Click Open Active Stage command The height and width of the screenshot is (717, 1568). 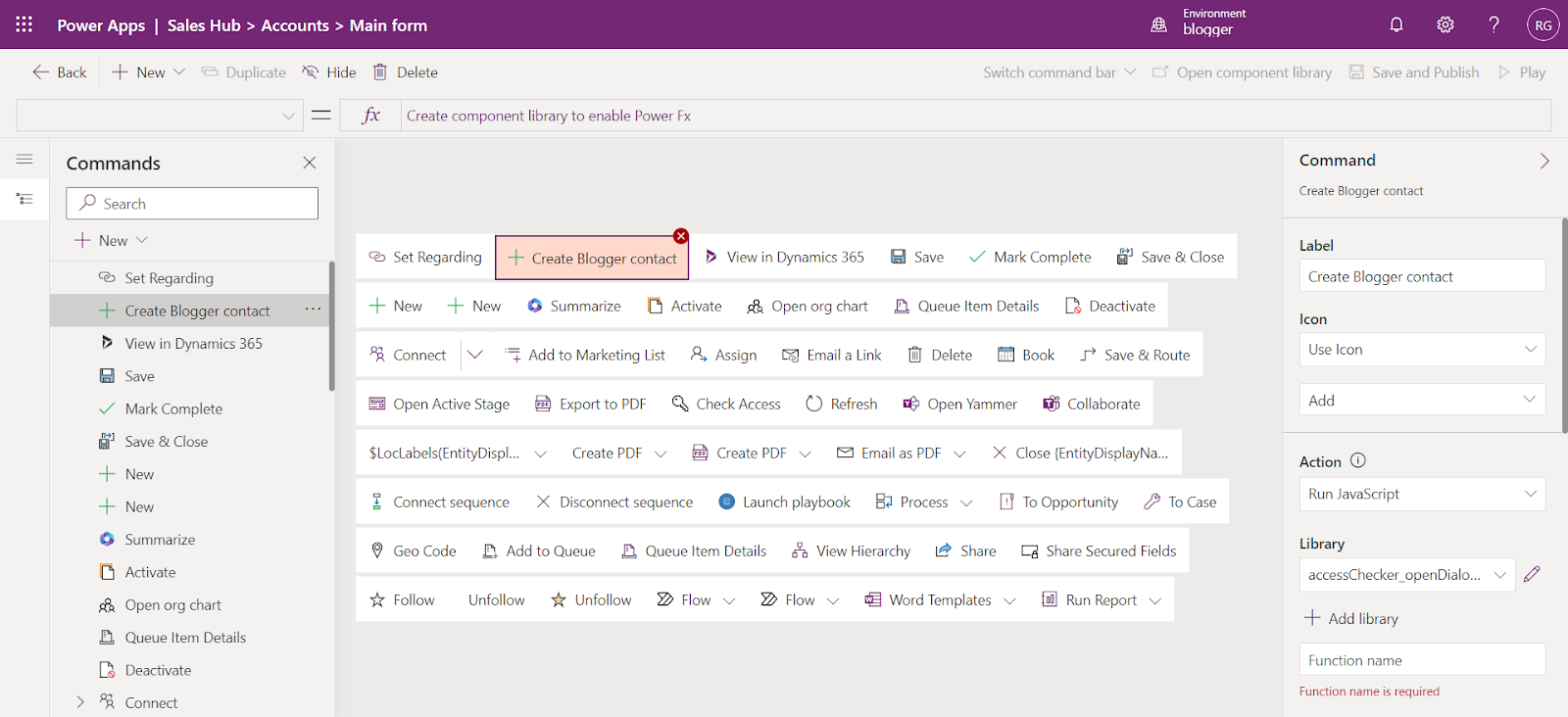439,405
